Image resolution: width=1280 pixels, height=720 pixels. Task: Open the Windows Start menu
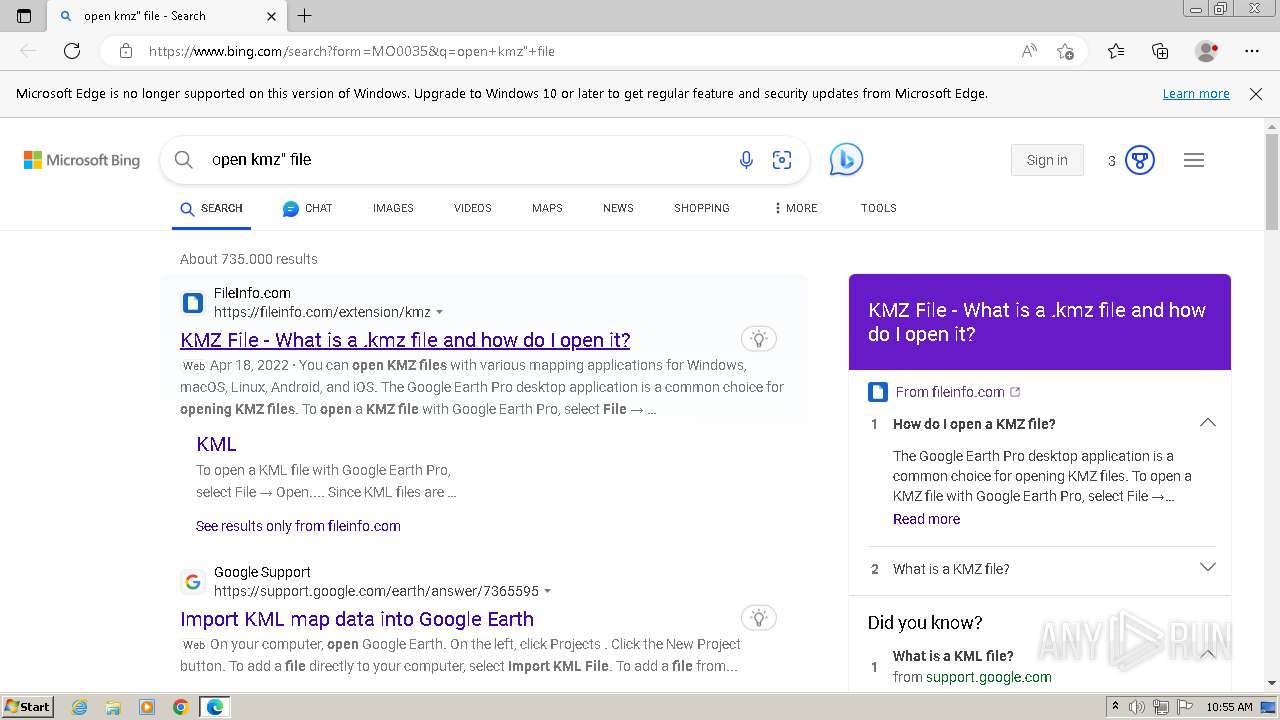click(x=28, y=707)
